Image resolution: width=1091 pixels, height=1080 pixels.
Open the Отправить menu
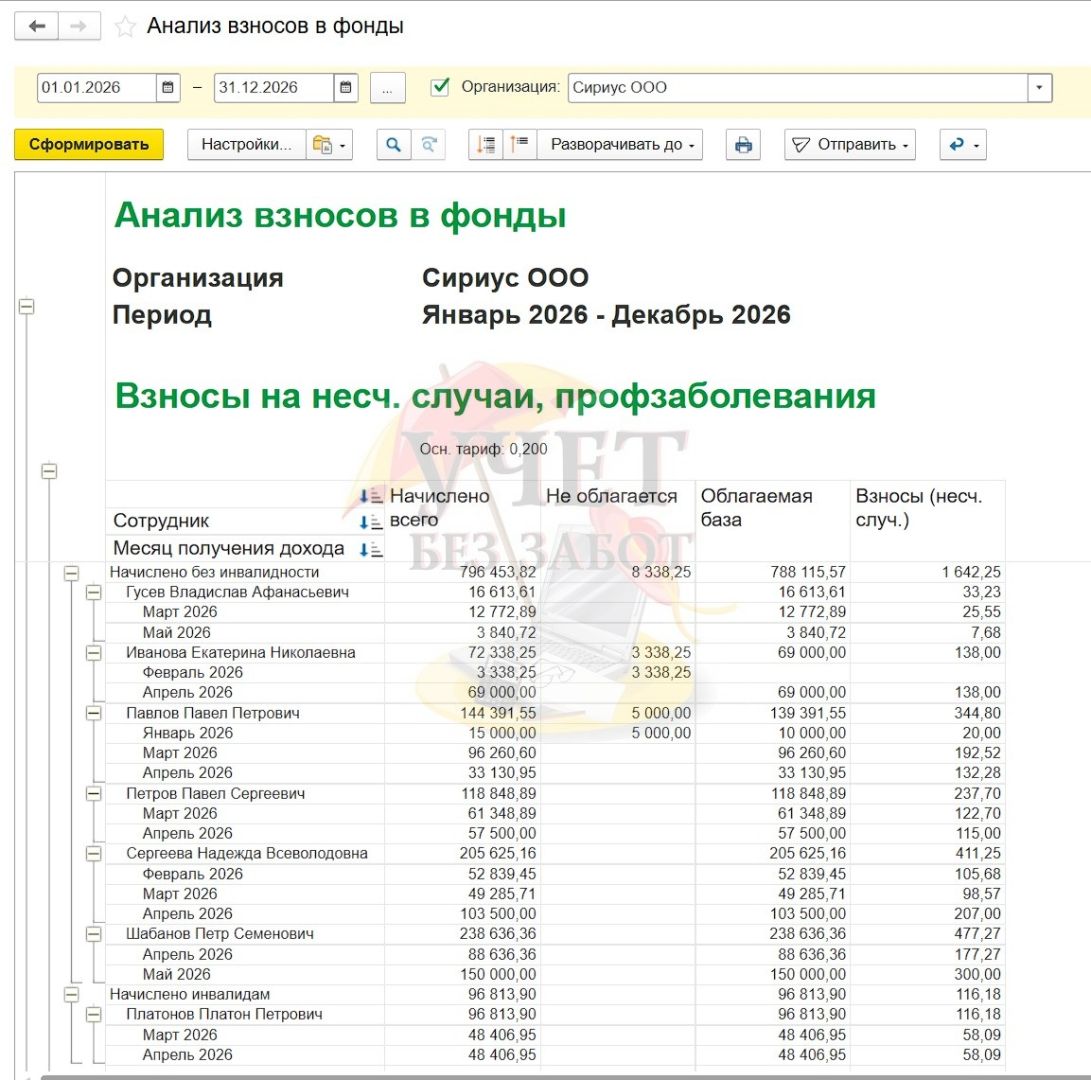tap(850, 145)
